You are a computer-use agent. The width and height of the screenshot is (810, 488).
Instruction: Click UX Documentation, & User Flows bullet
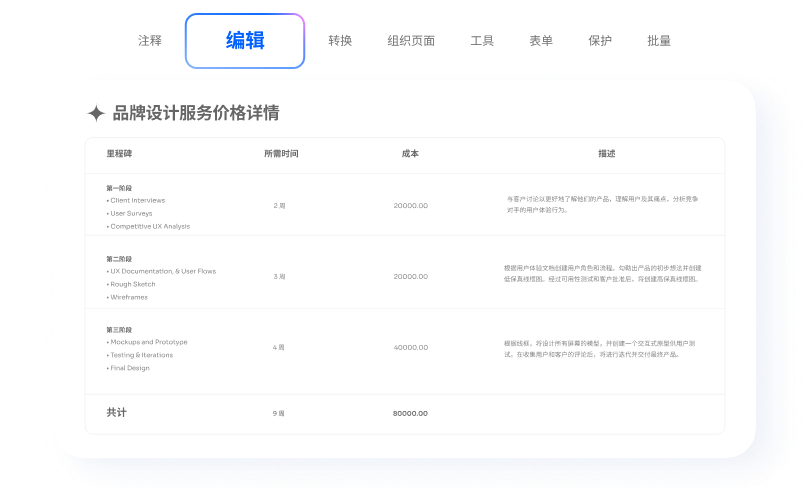click(x=161, y=271)
